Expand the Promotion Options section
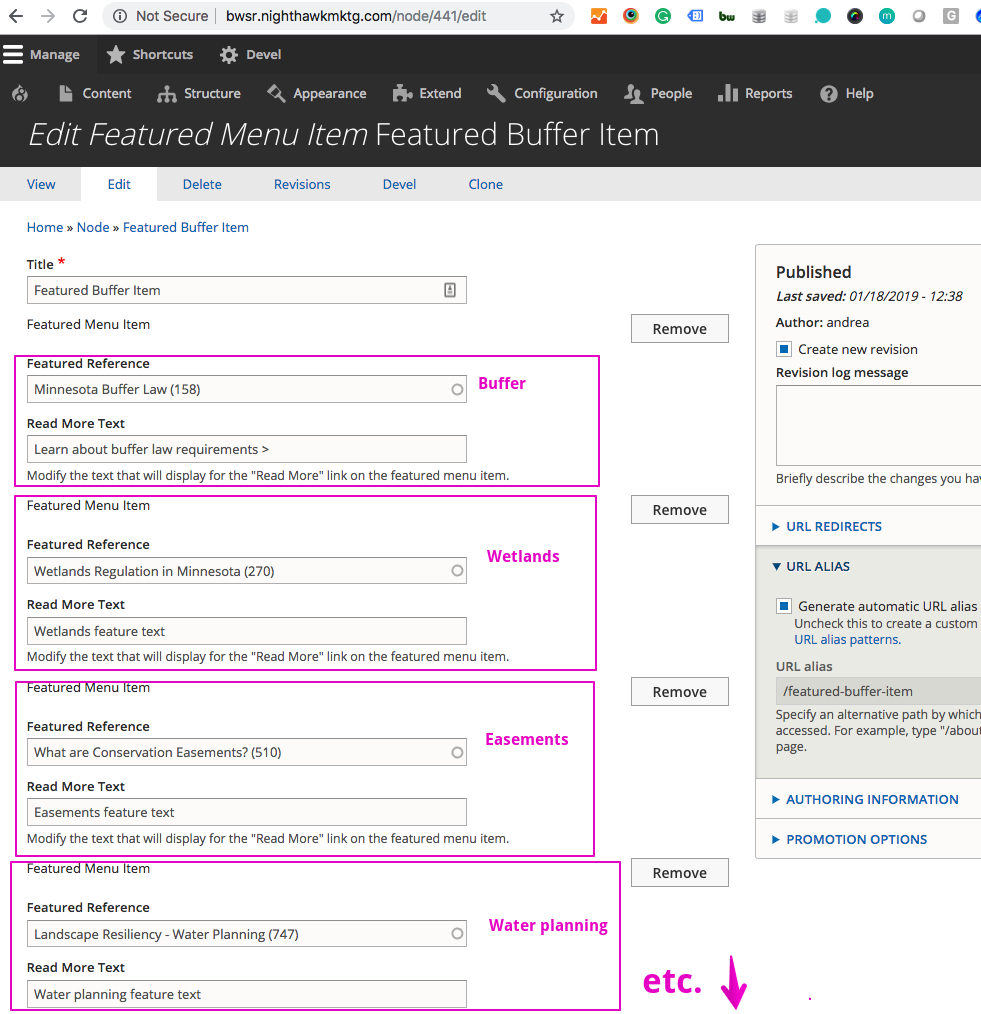981x1014 pixels. [856, 840]
